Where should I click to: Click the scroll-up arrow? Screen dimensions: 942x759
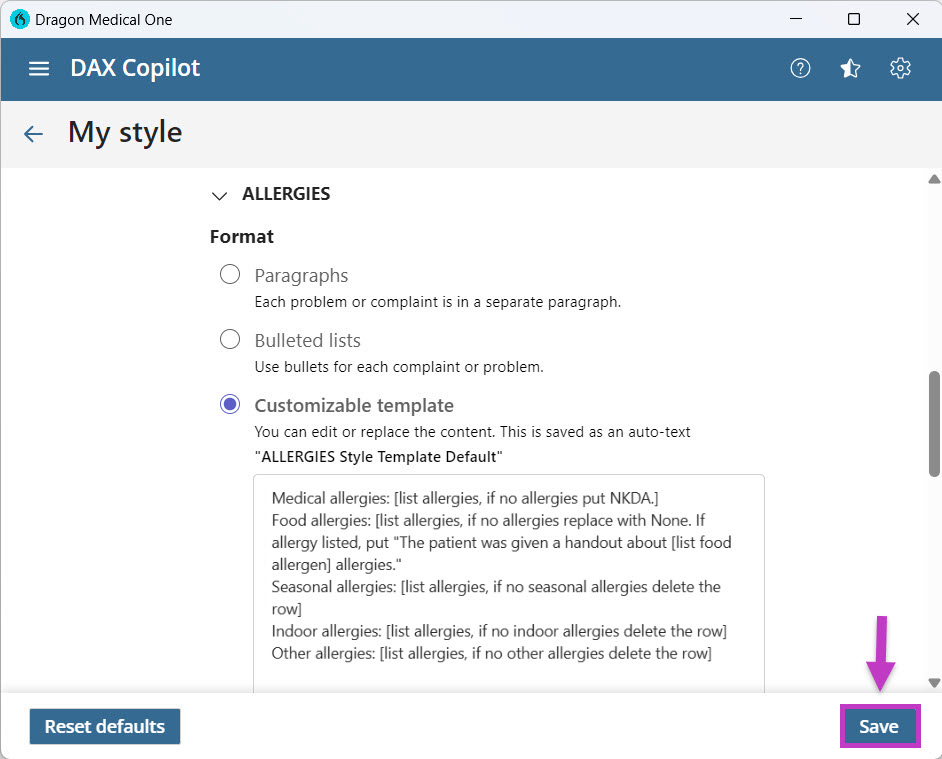932,179
